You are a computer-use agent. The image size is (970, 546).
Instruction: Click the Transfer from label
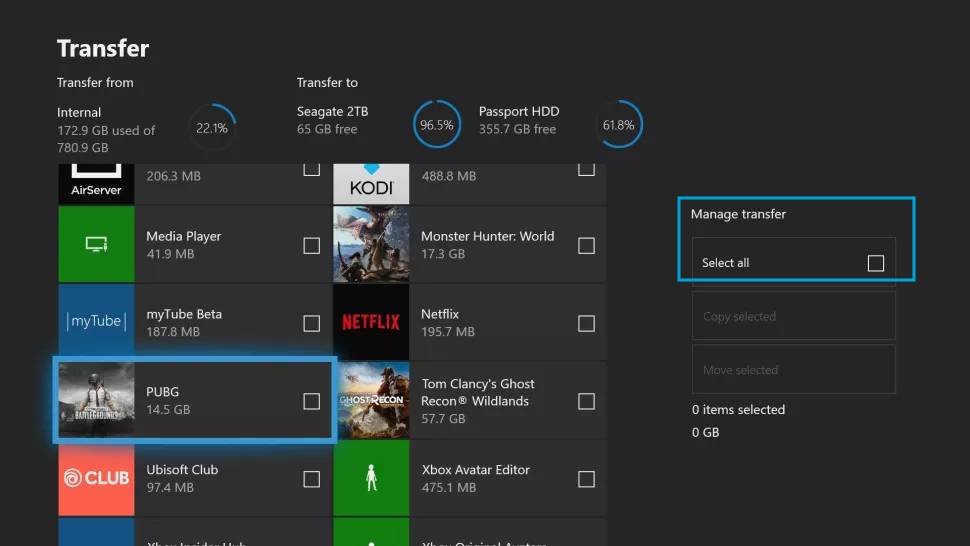point(95,82)
